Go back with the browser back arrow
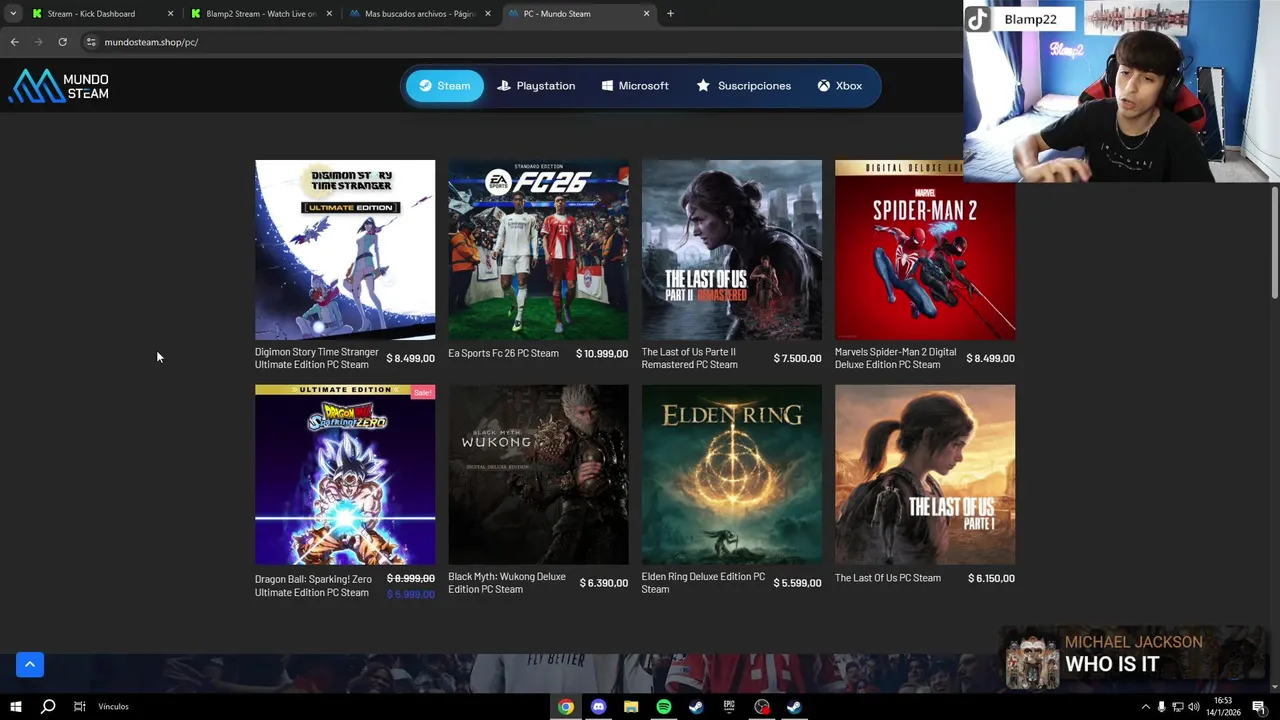This screenshot has width=1280, height=720. [x=15, y=42]
